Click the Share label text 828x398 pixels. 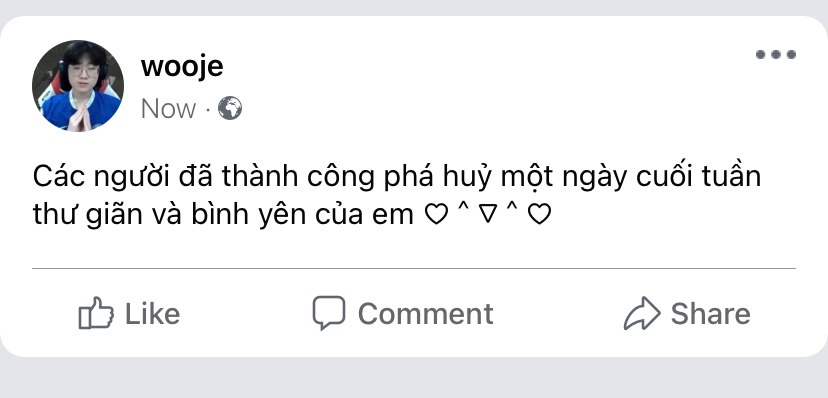(x=711, y=314)
